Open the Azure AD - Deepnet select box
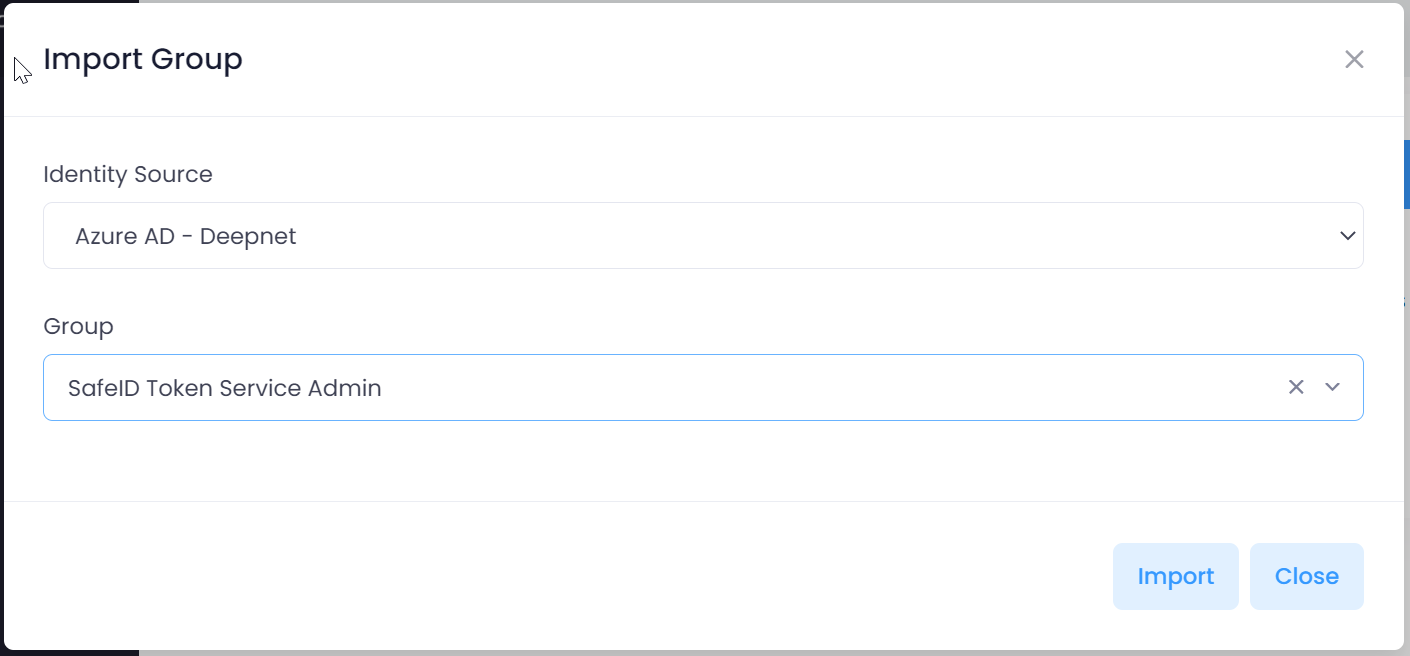The image size is (1410, 656). pos(702,236)
